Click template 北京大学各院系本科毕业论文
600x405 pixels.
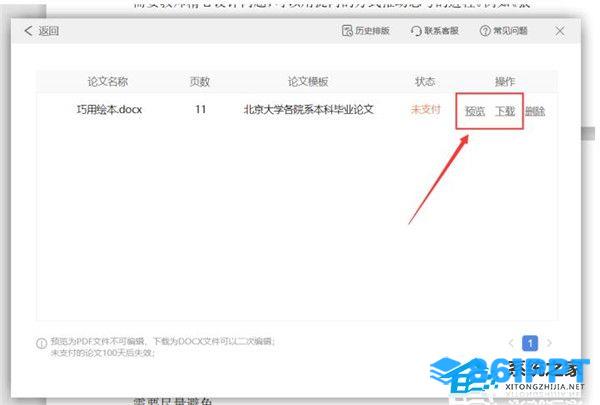point(309,109)
